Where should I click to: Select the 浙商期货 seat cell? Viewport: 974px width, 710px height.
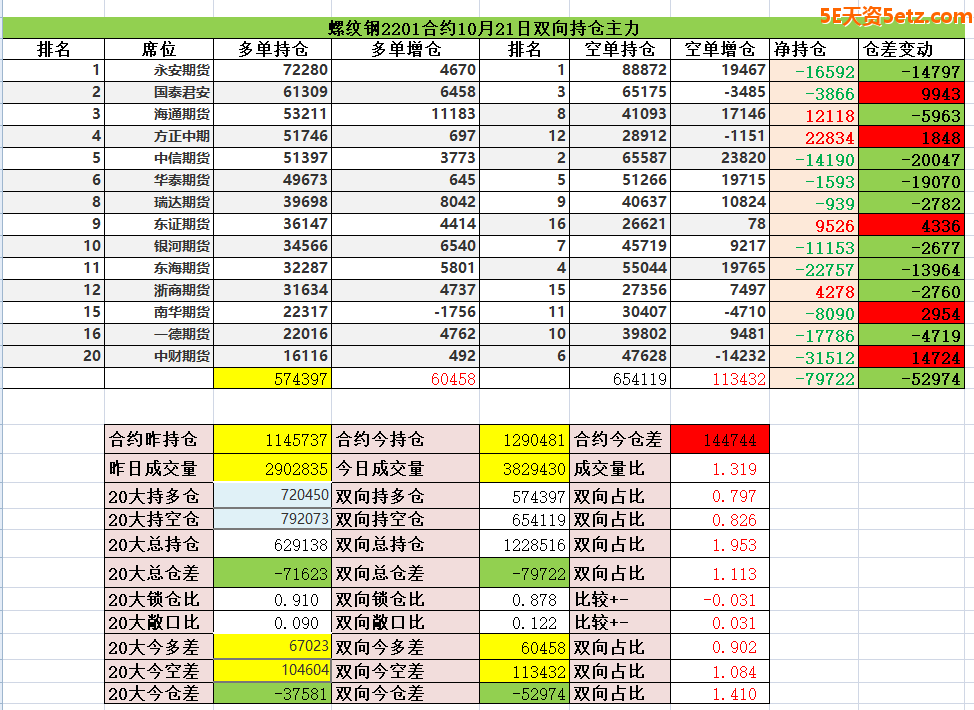tap(159, 290)
